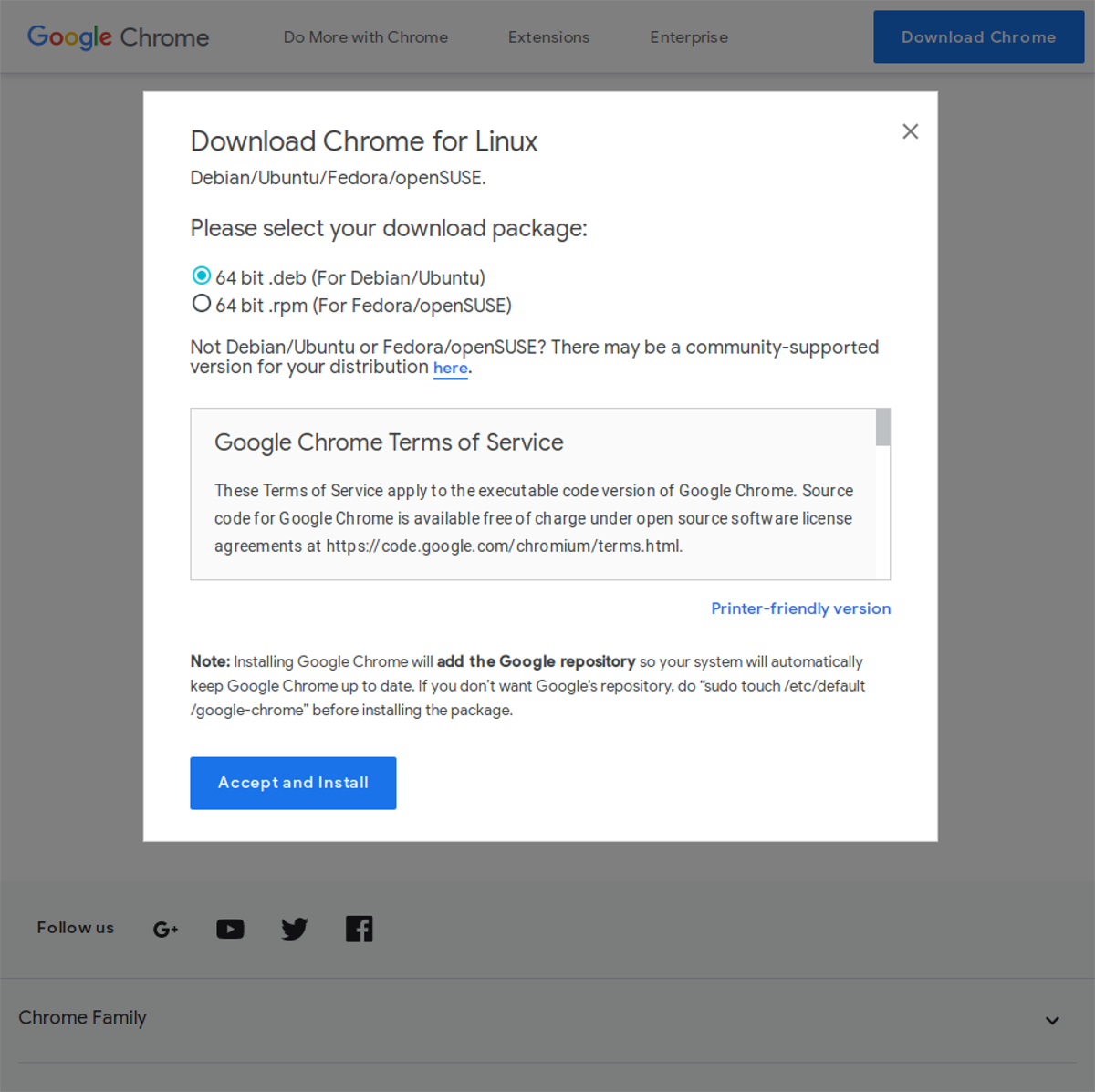Screen dimensions: 1095x1092
Task: Click the 'Debian/Ubuntu/Fedora/openSUSE.' subtitle
Action: (x=338, y=178)
